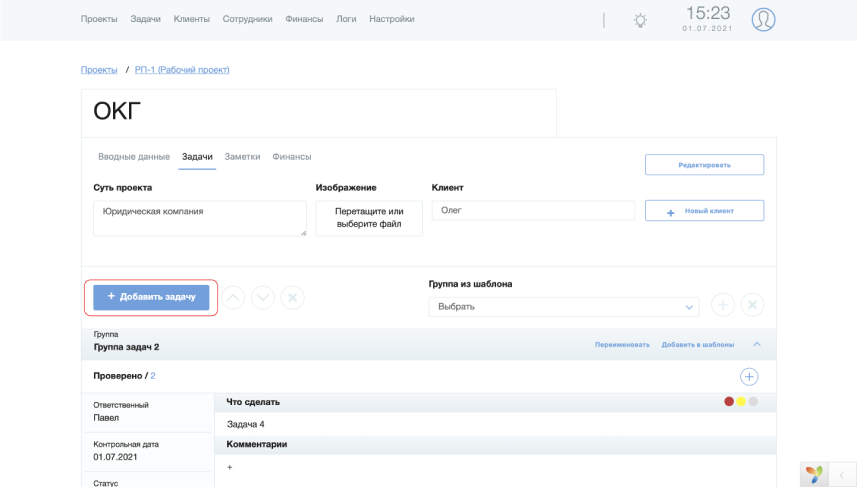The width and height of the screenshot is (857, 487).
Task: Switch to the Финансы tab
Action: click(292, 157)
